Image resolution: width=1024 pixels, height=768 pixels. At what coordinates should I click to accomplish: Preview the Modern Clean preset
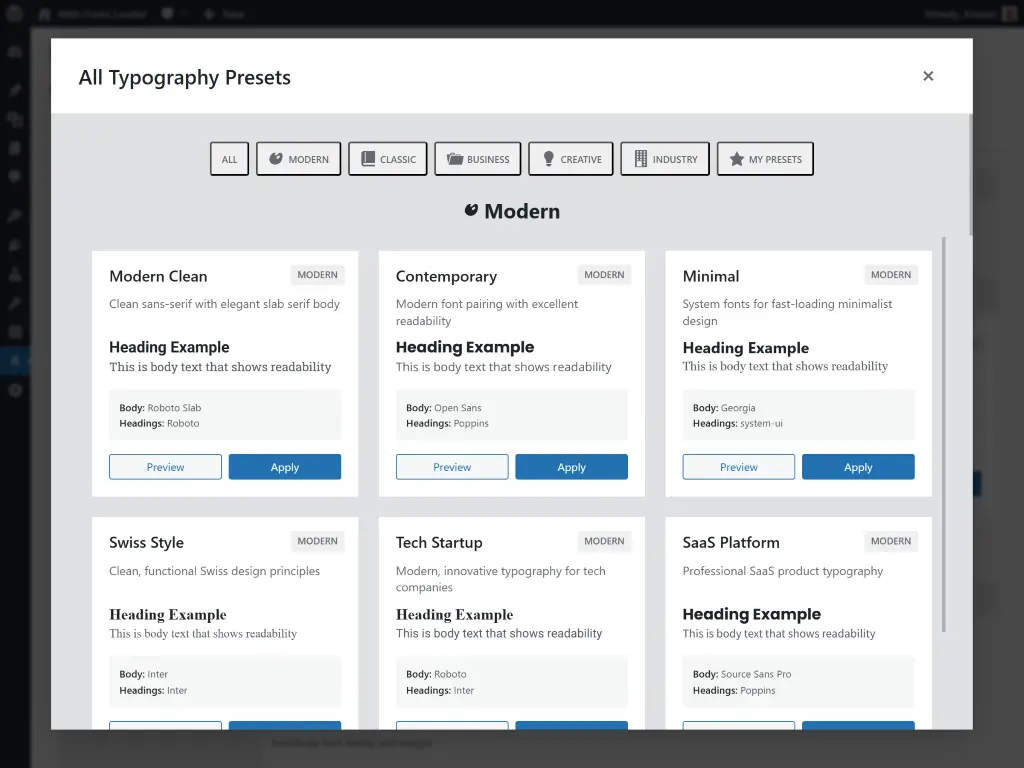(165, 466)
